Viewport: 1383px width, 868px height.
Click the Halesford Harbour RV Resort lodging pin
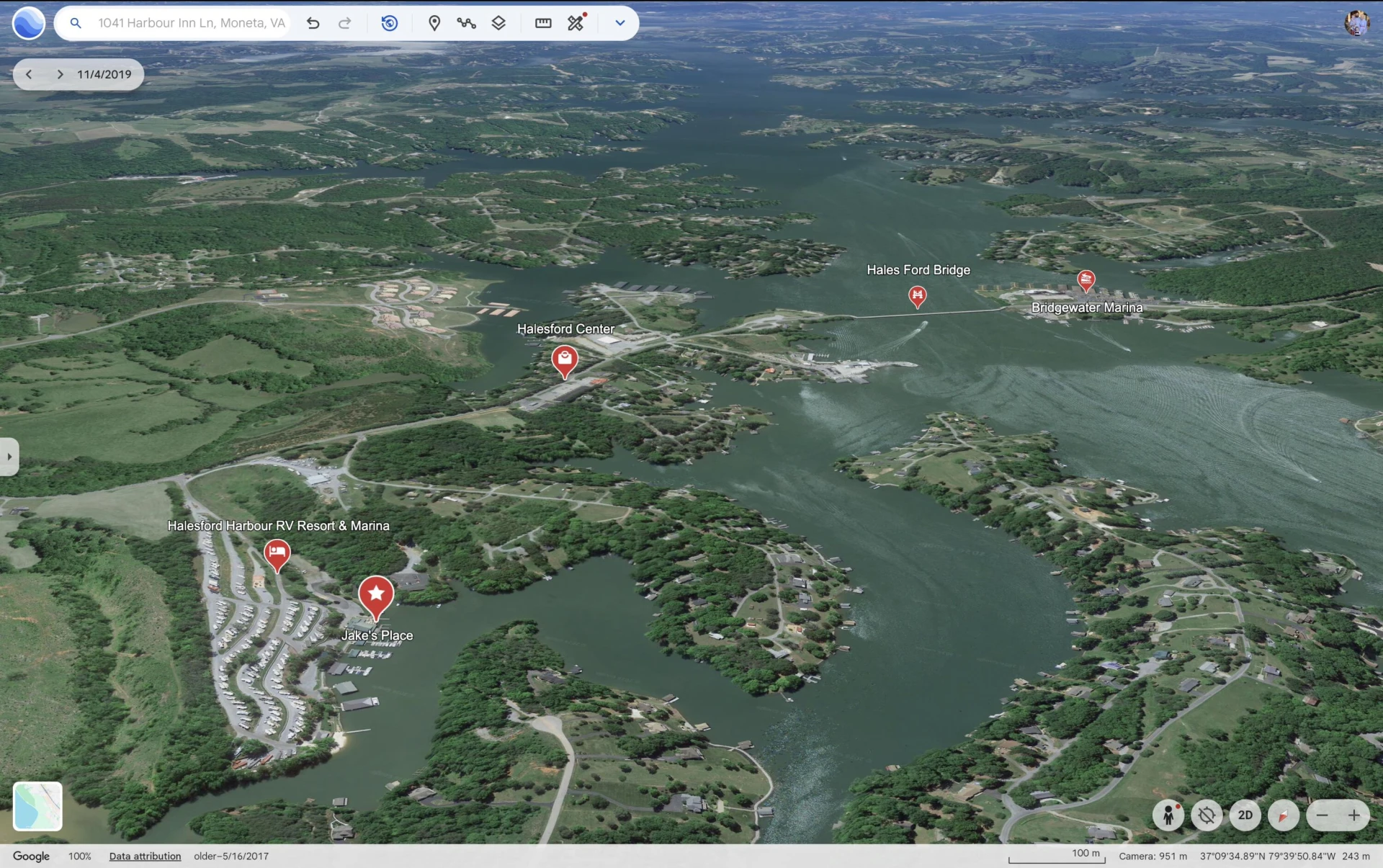(277, 555)
